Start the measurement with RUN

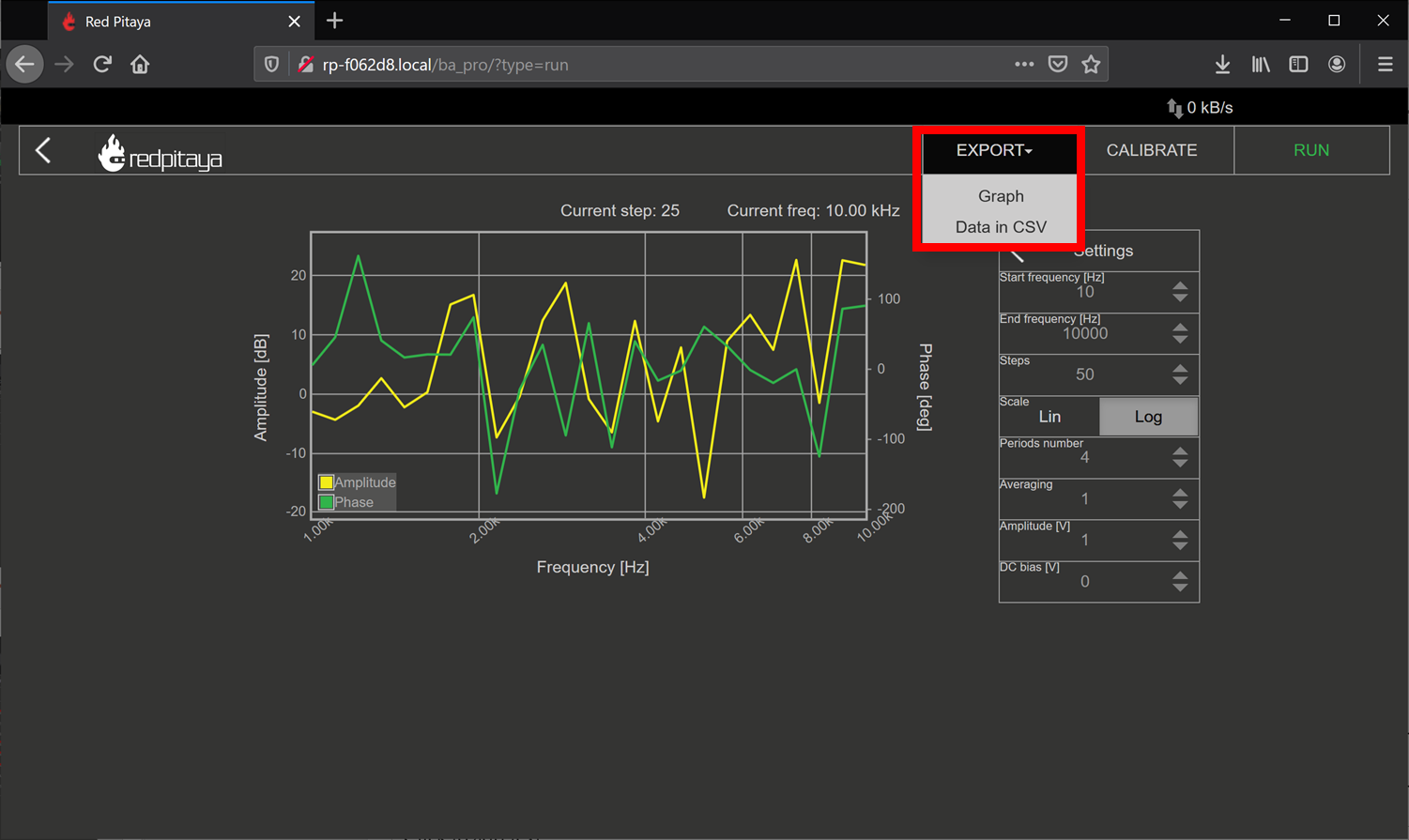(x=1311, y=150)
